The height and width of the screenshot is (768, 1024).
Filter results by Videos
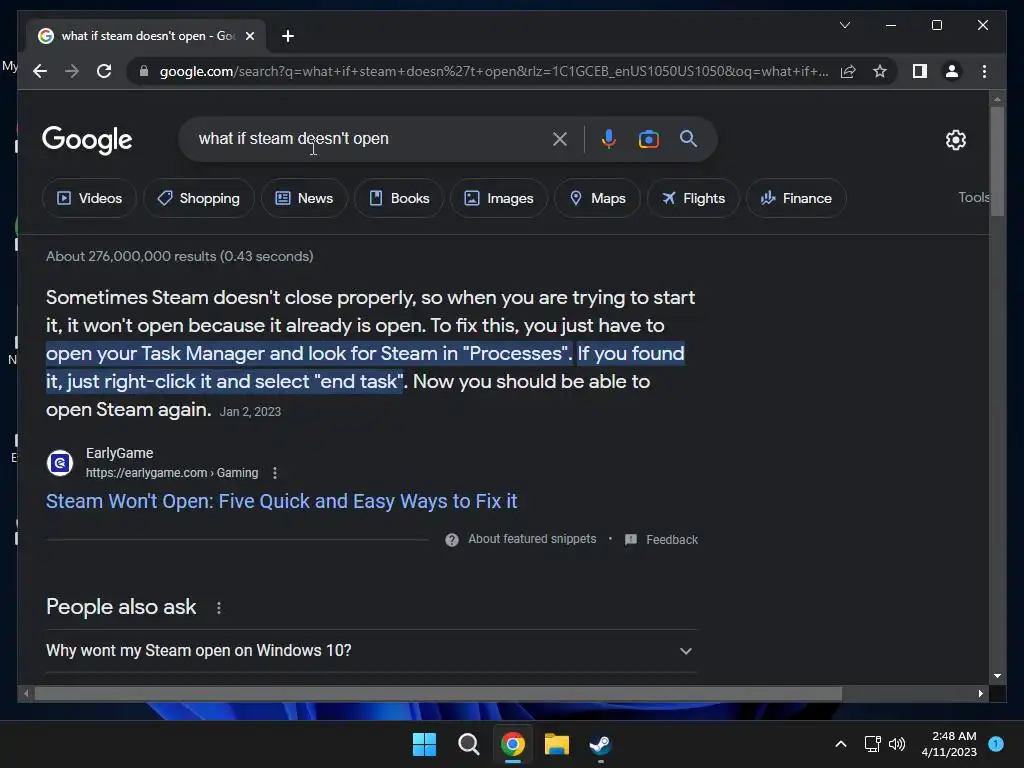[89, 198]
